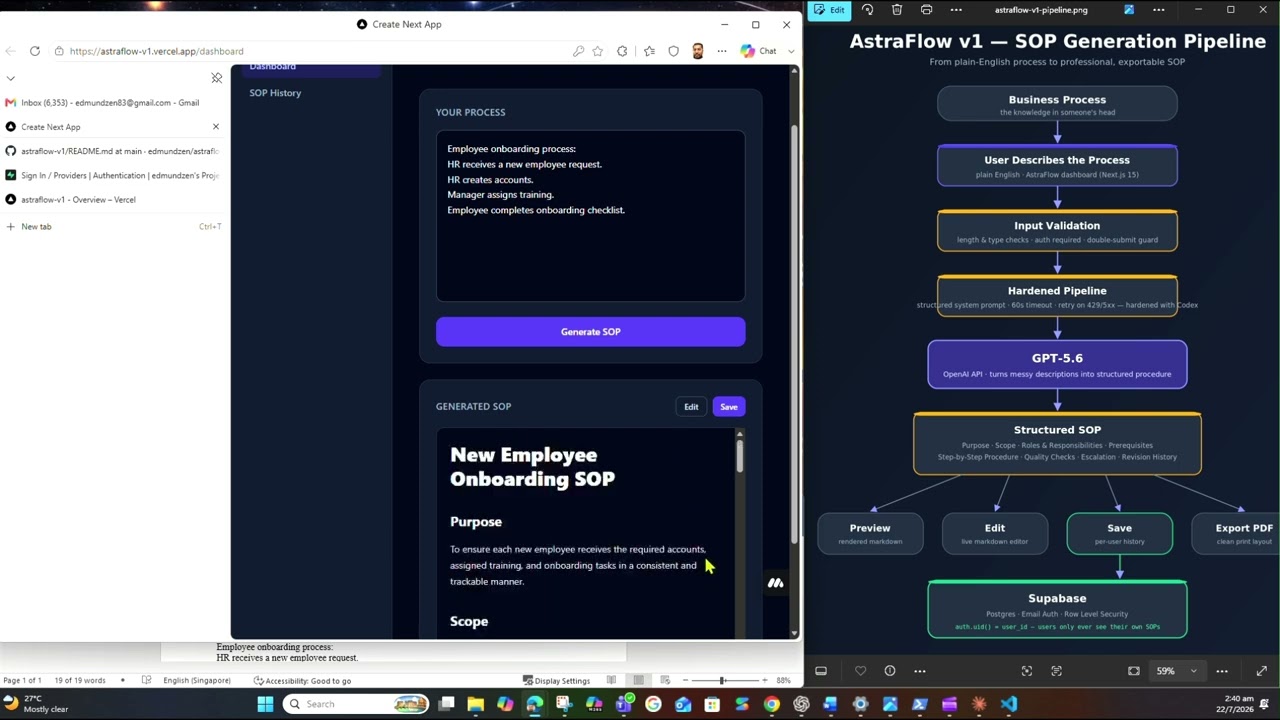This screenshot has height=720, width=1280.
Task: Click inside the Your Process text area
Action: tap(590, 216)
